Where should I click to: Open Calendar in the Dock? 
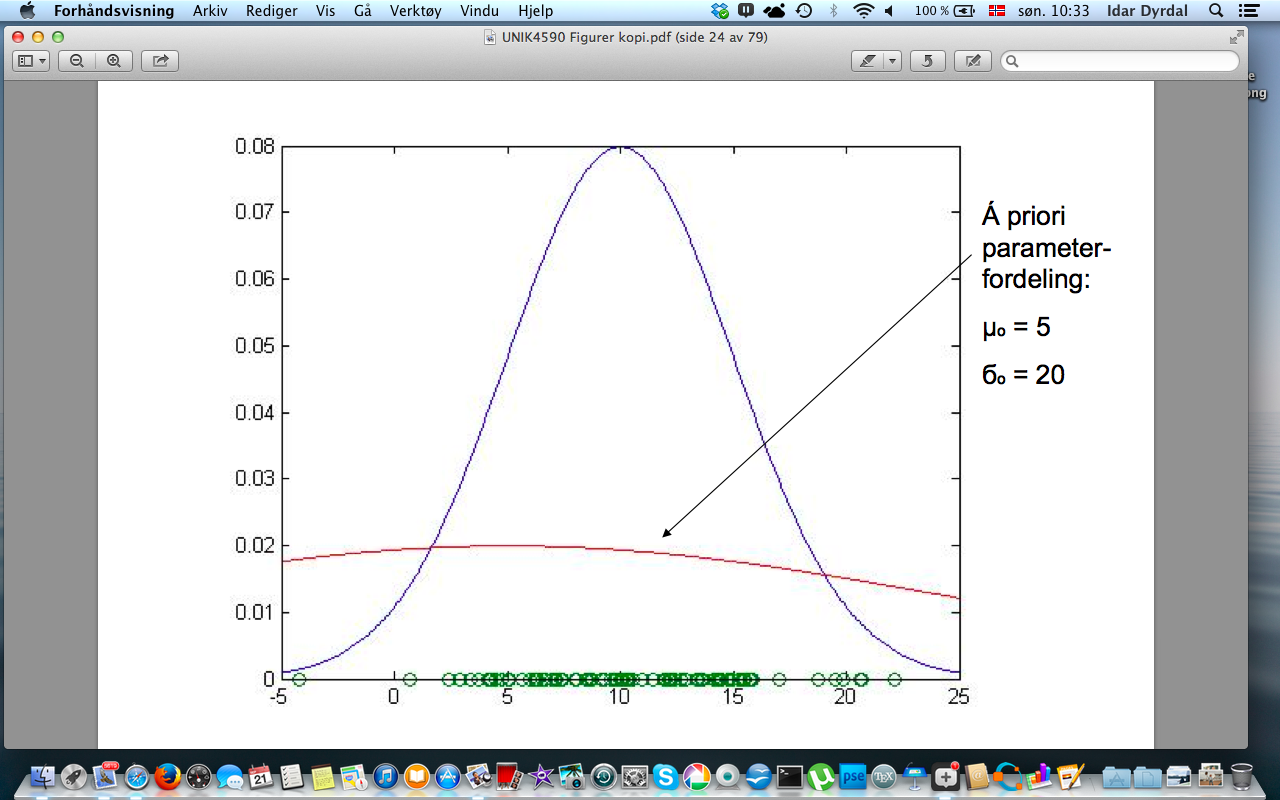[x=260, y=776]
